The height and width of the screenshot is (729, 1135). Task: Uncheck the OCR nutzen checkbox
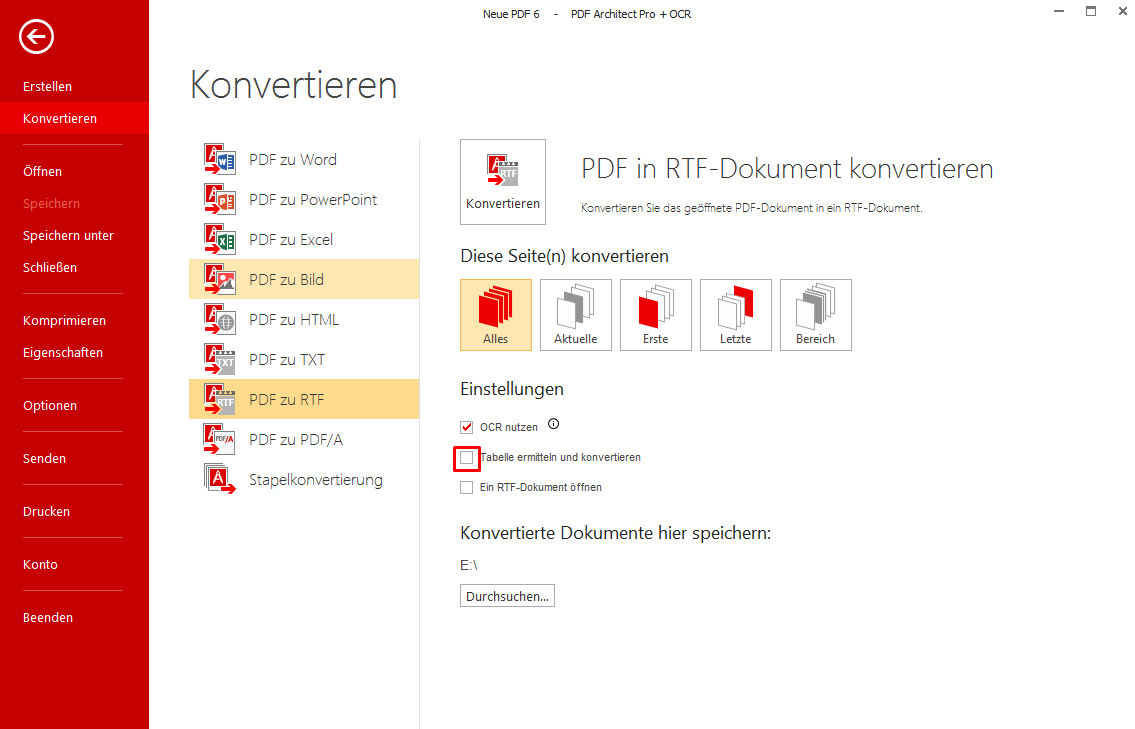pos(467,427)
